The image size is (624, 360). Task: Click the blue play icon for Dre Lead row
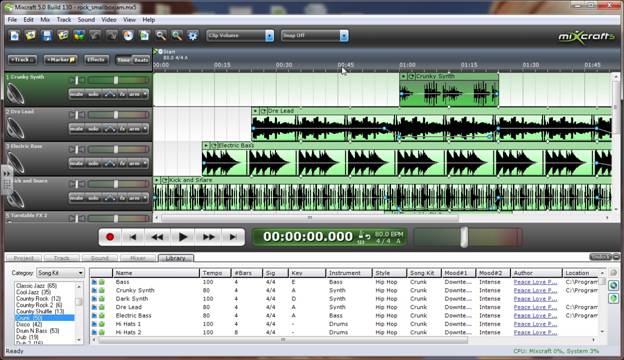[x=94, y=307]
